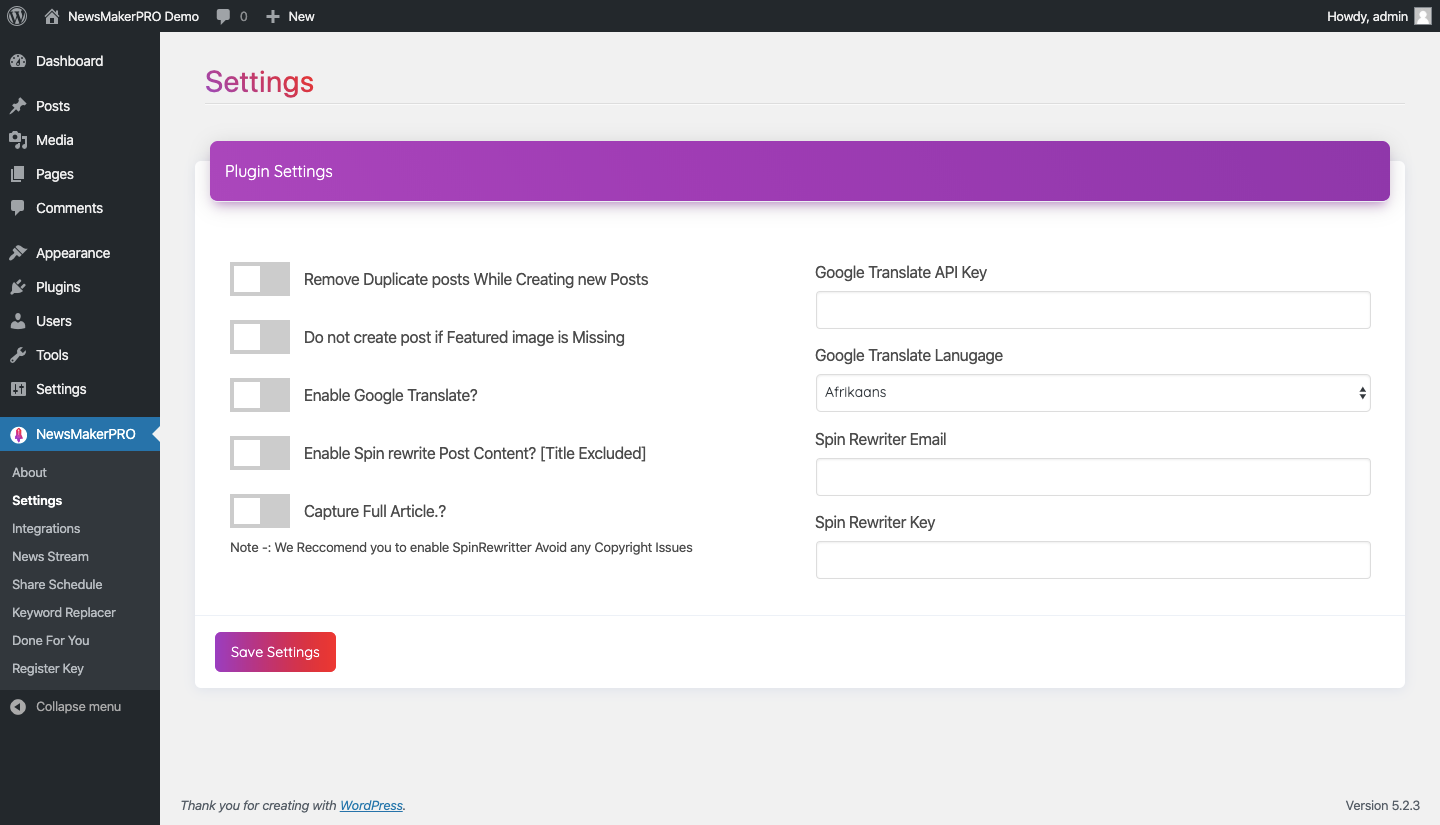This screenshot has height=825, width=1440.
Task: Click the home icon beside NewsMakerPRO Demo
Action: pyautogui.click(x=52, y=16)
